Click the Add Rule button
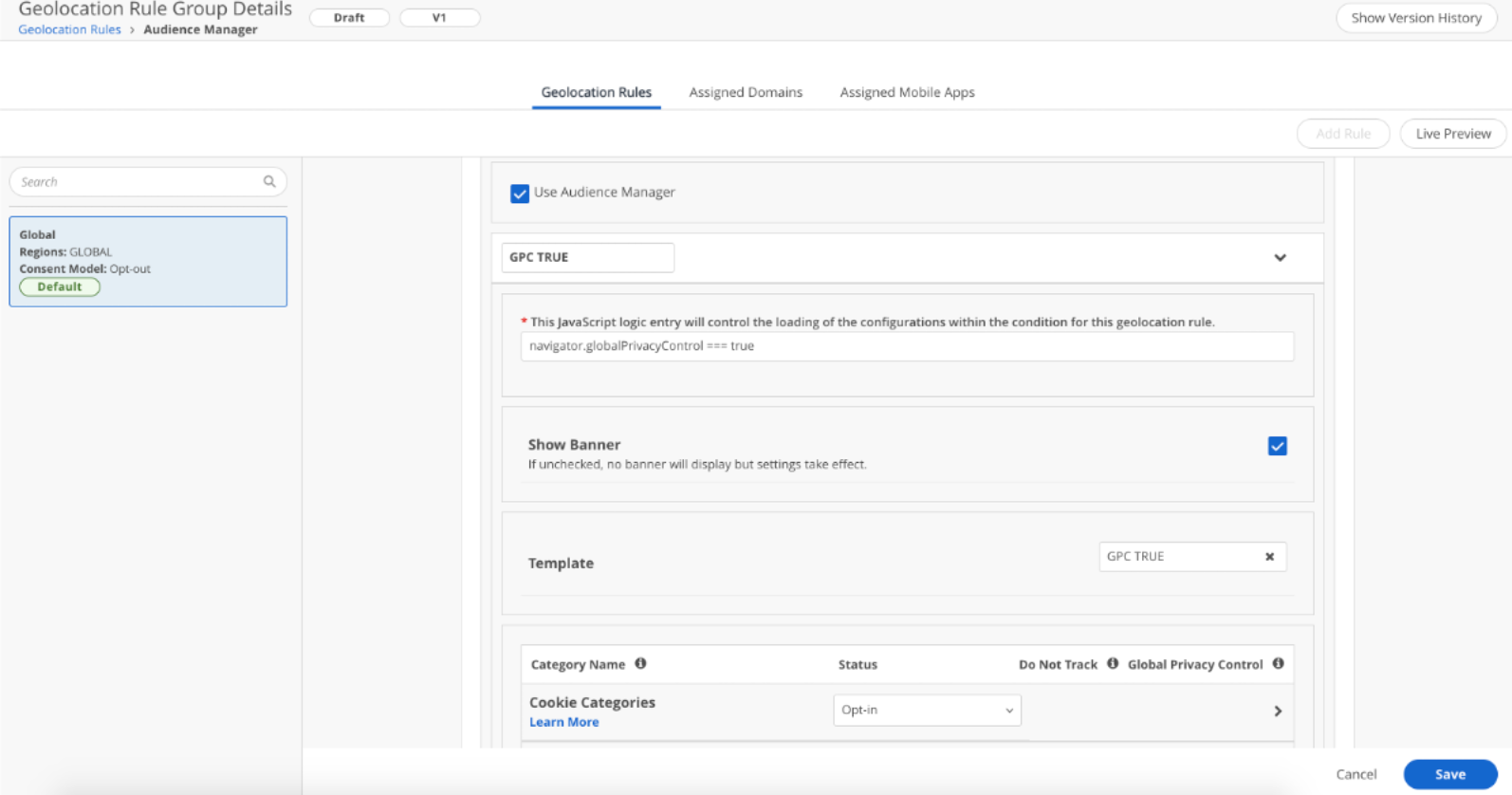Screen dimensions: 1512x795 pos(1343,134)
